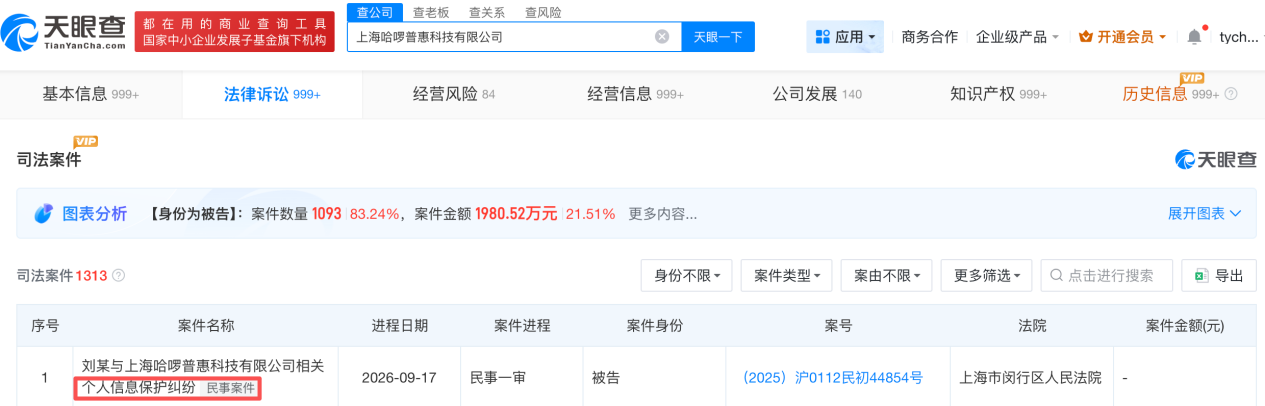Open notifications bell
Screen dimensions: 1265x406
pos(1194,37)
